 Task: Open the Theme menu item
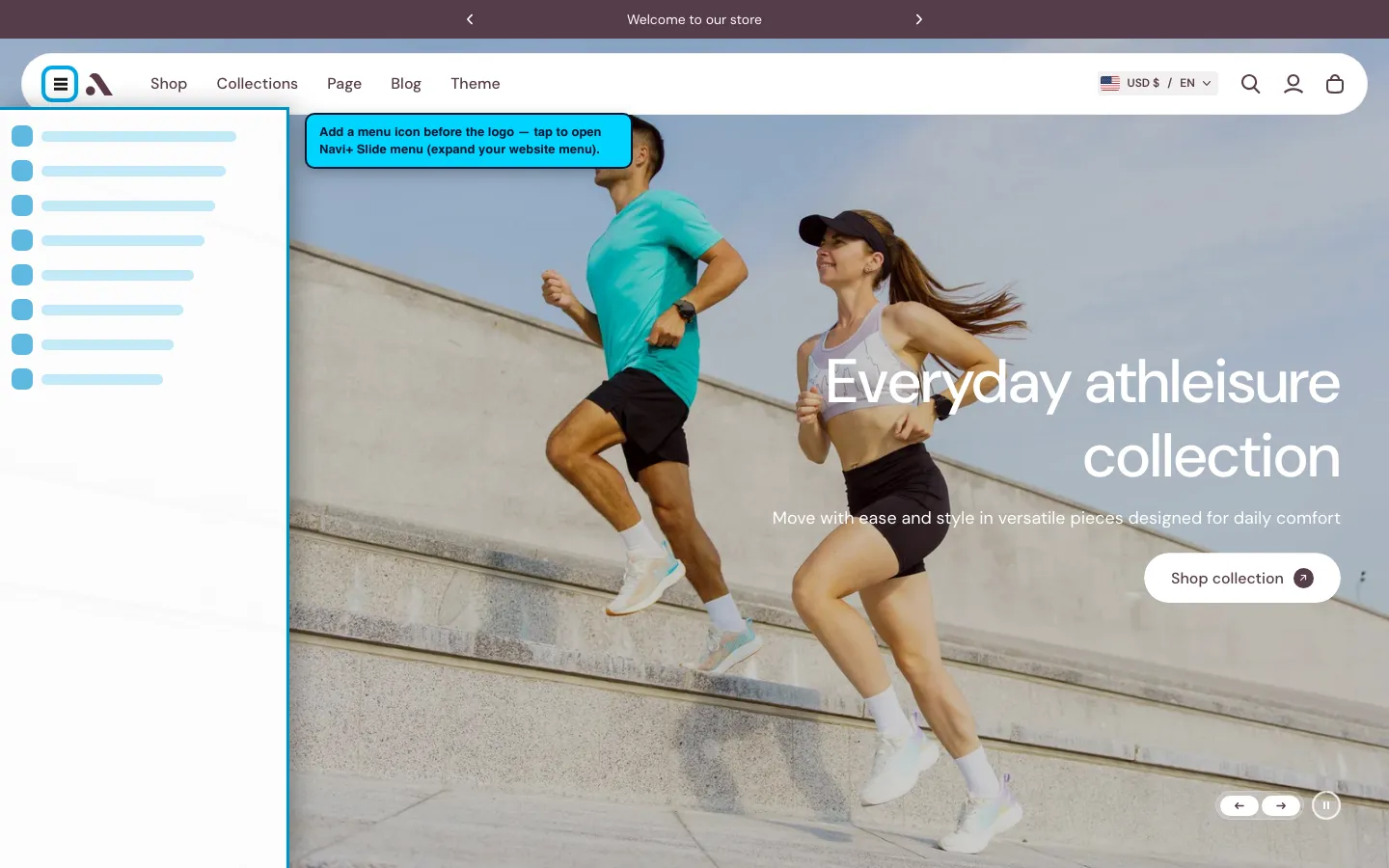[476, 84]
